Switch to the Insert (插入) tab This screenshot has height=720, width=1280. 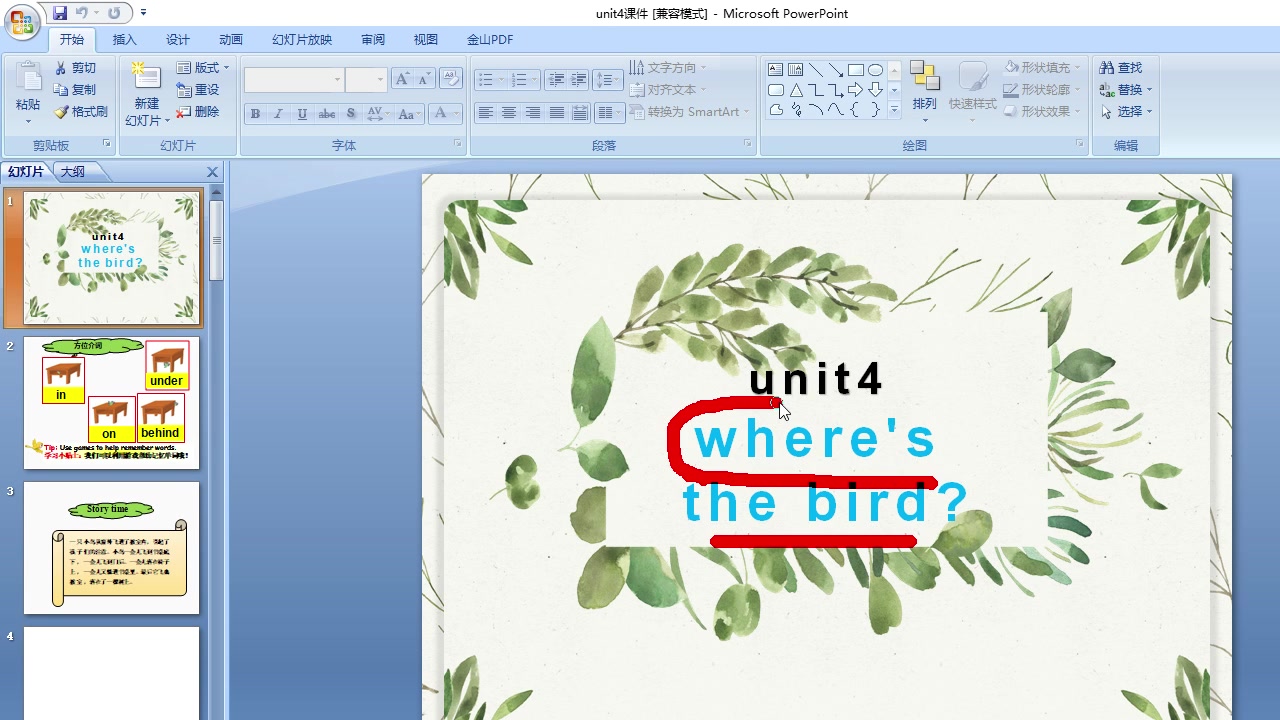tap(125, 40)
